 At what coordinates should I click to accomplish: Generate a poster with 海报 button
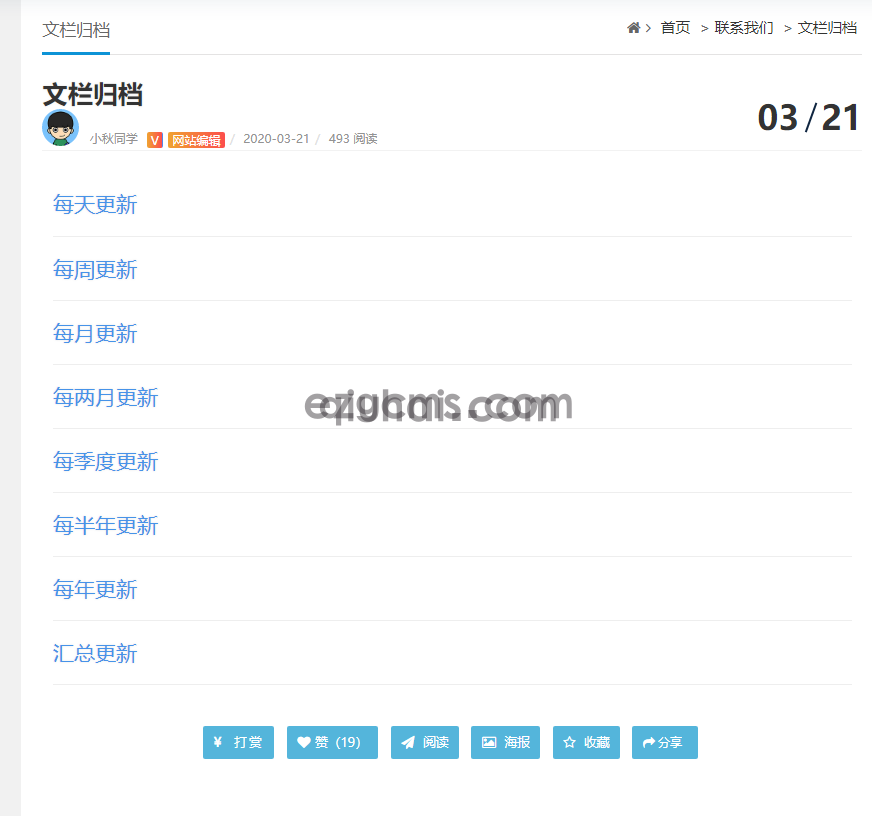point(506,742)
